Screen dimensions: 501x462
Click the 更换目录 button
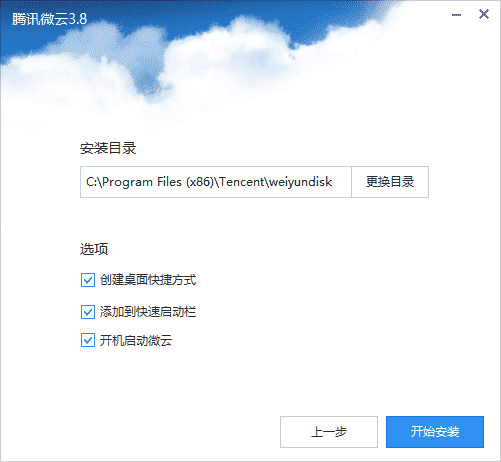pyautogui.click(x=390, y=182)
